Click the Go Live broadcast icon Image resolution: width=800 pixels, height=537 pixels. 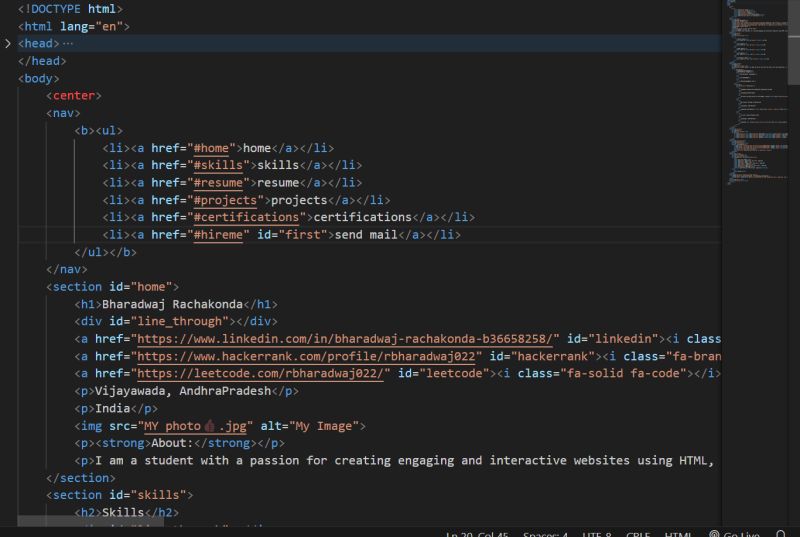714,534
